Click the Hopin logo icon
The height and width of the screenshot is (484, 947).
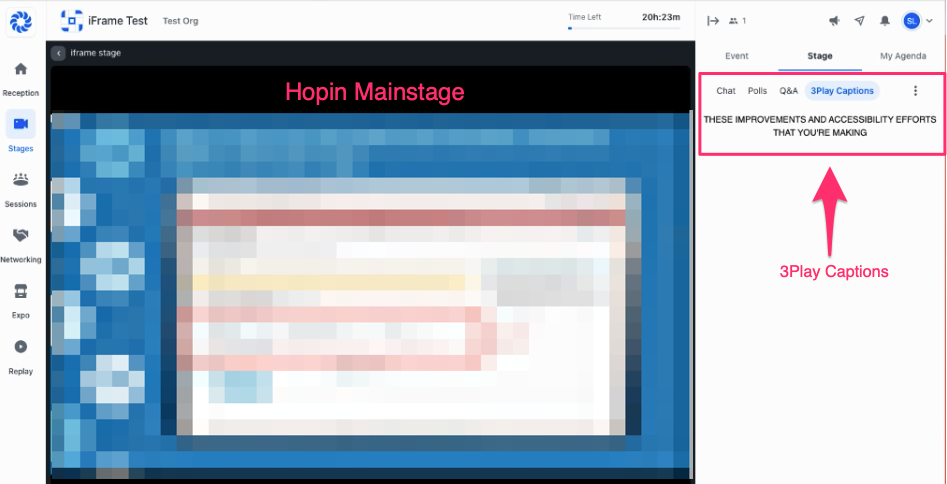click(21, 23)
